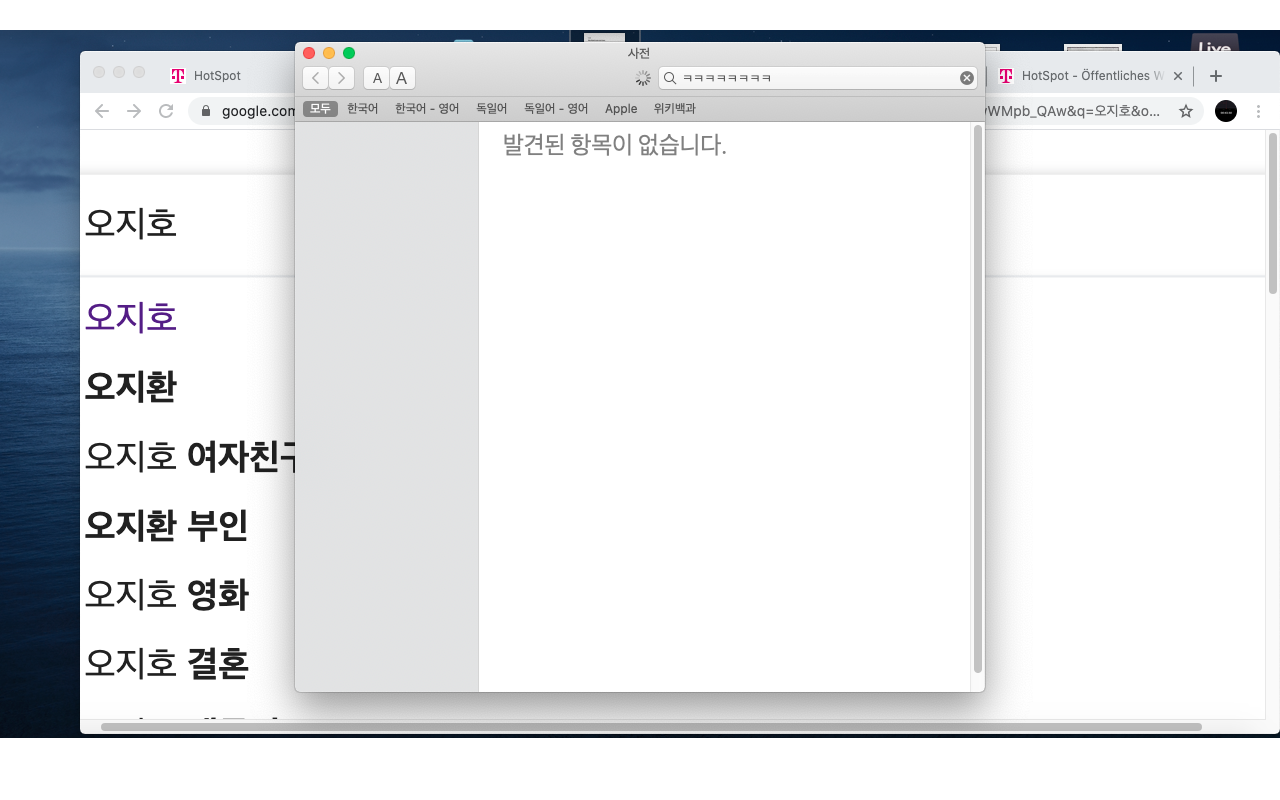Select the purple 오지호 suggestion
The image size is (1280, 800).
point(131,317)
